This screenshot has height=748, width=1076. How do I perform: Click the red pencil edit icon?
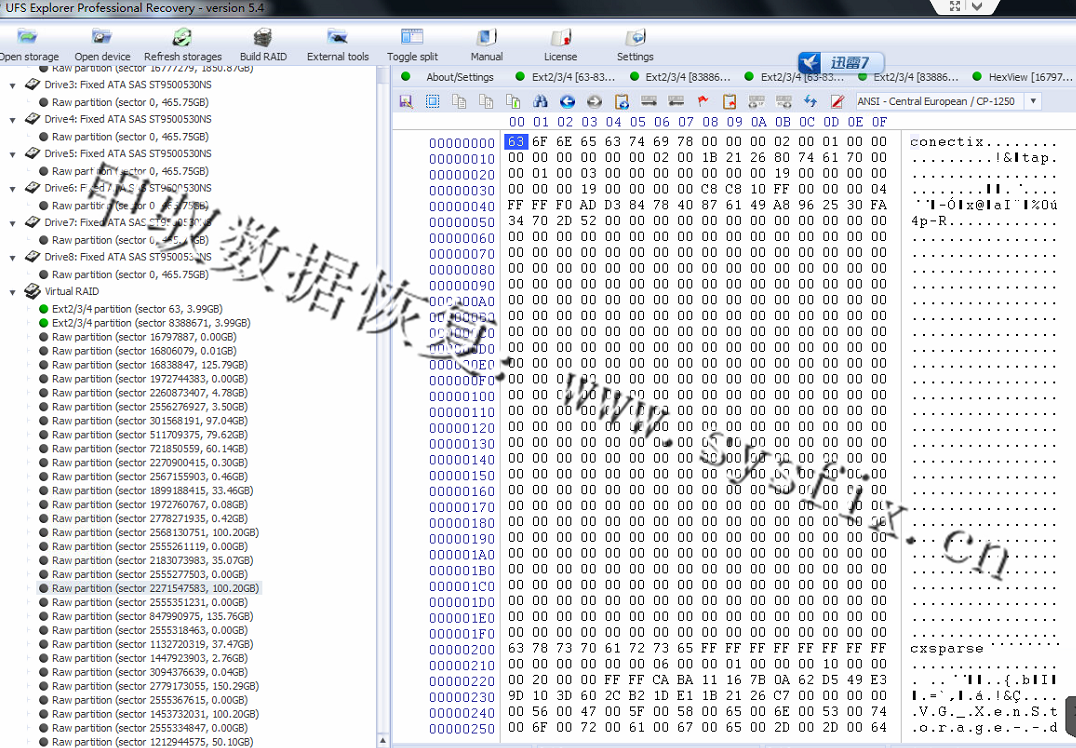[x=837, y=102]
